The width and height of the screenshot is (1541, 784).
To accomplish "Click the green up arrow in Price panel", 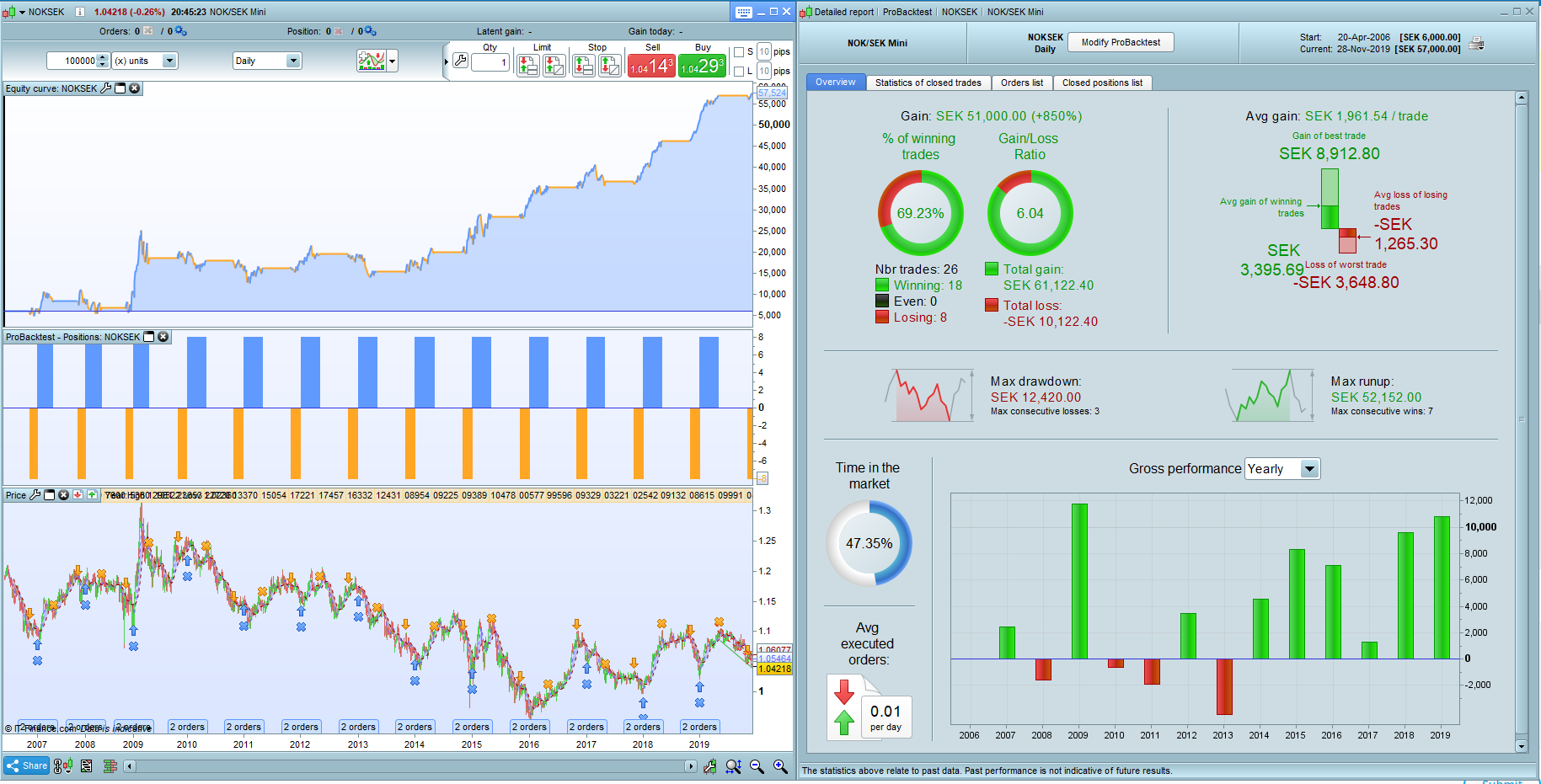I will pyautogui.click(x=92, y=495).
